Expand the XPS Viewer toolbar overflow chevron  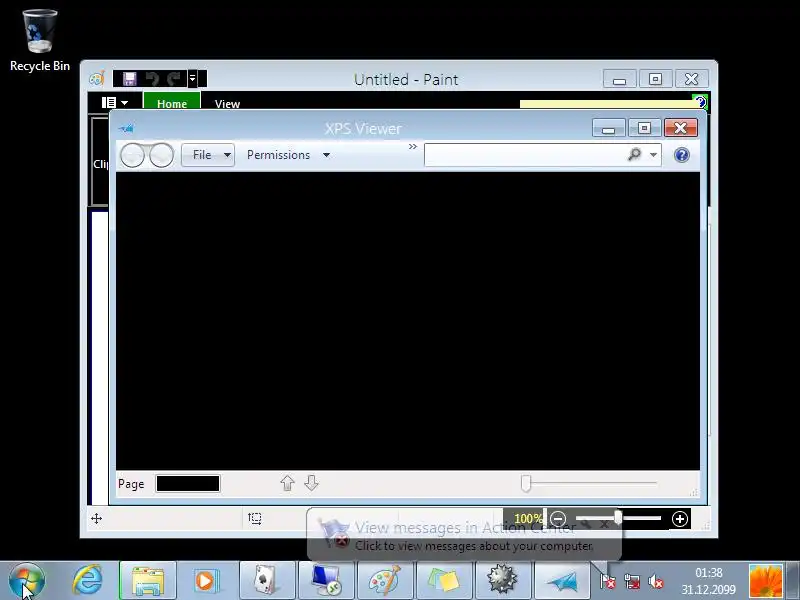coord(413,147)
